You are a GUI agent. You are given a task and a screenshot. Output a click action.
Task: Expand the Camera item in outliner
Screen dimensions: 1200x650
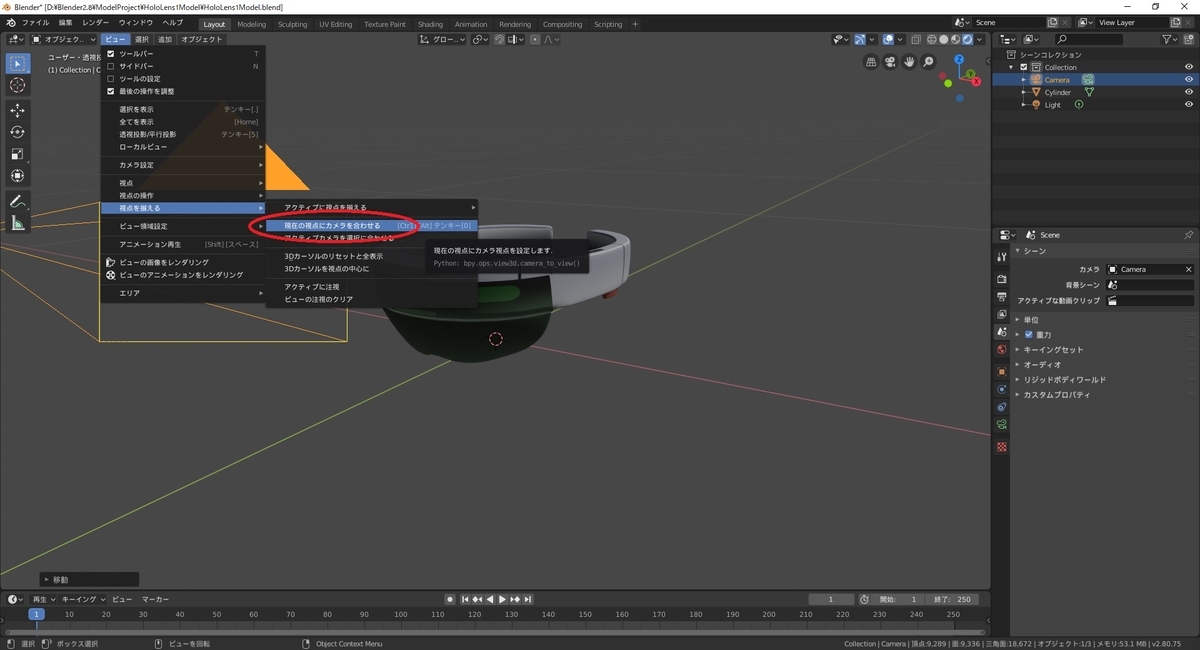(1023, 80)
